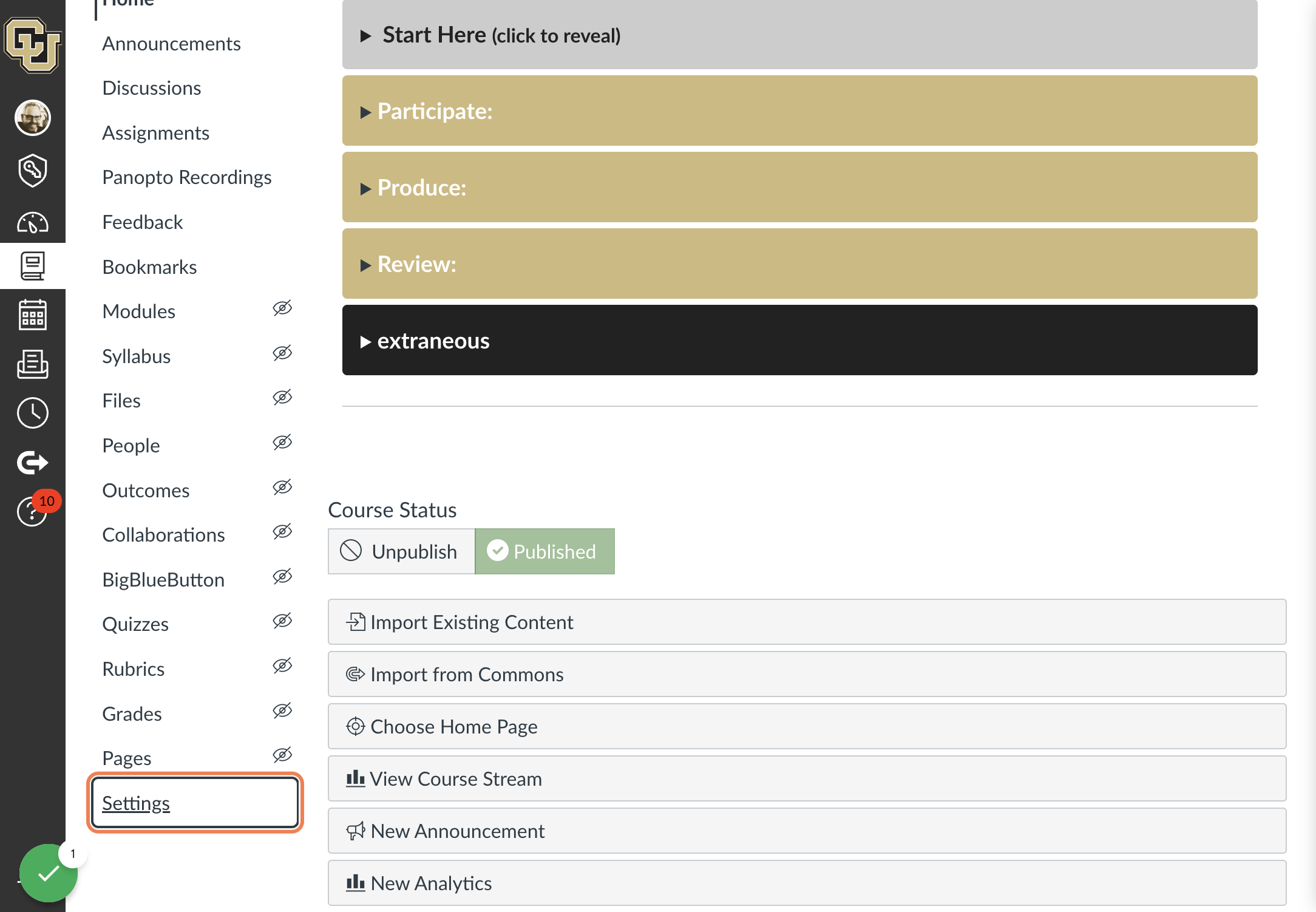Click the Unpublish course button

[401, 551]
